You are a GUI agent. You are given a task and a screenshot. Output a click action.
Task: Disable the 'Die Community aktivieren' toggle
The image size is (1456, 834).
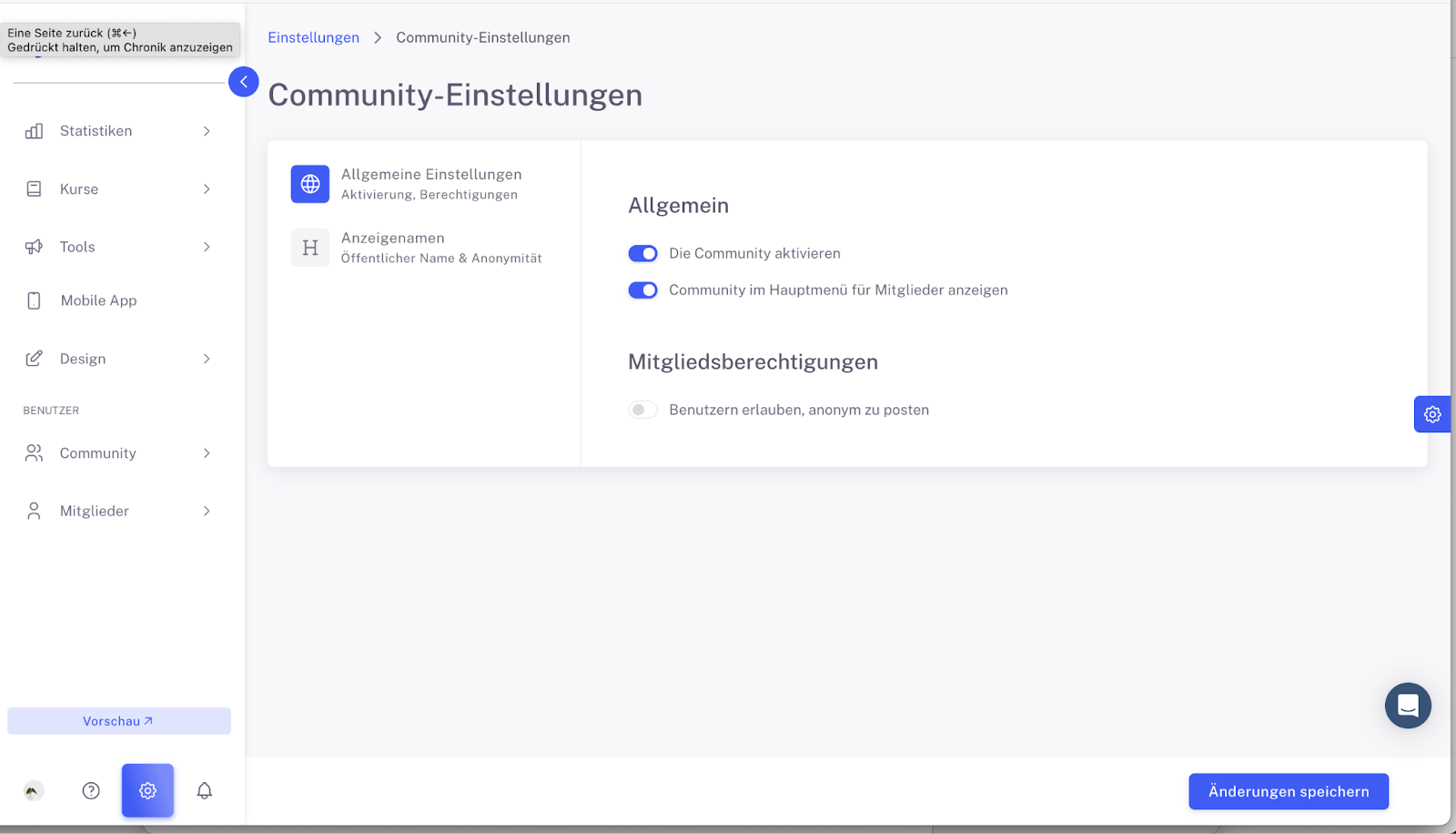pyautogui.click(x=642, y=253)
